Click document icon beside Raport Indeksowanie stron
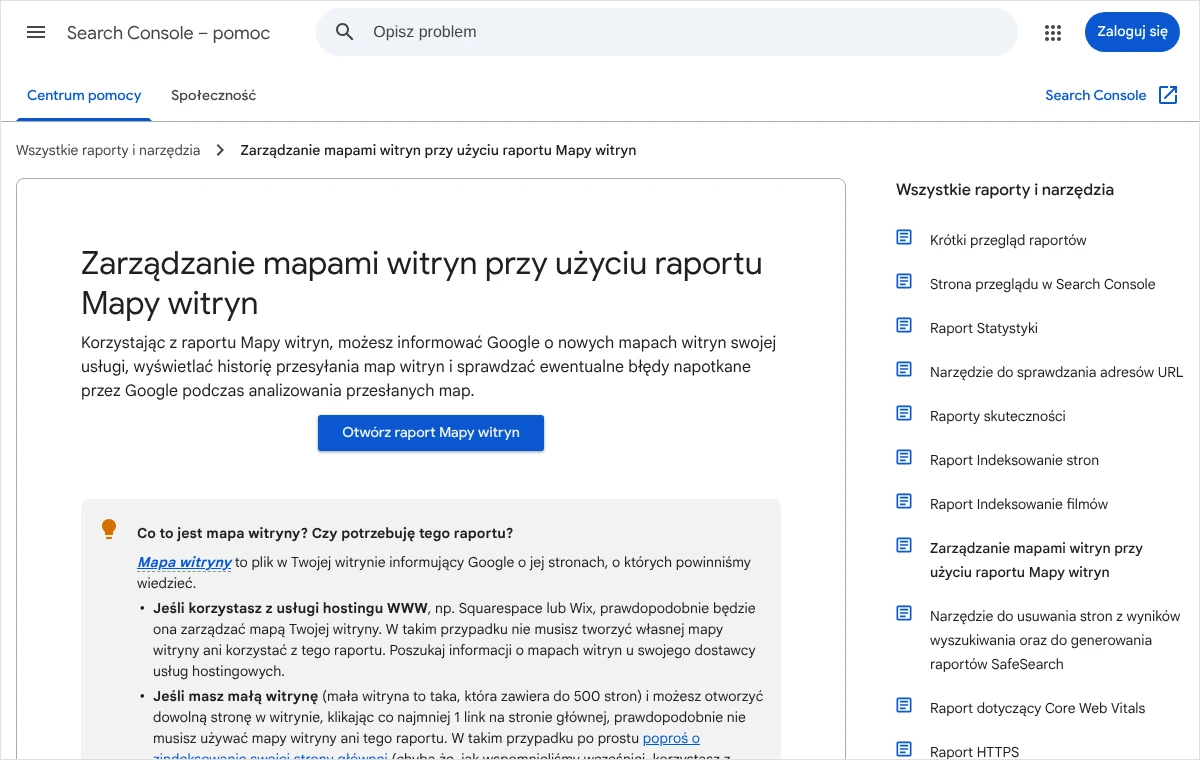The height and width of the screenshot is (760, 1200). click(904, 457)
